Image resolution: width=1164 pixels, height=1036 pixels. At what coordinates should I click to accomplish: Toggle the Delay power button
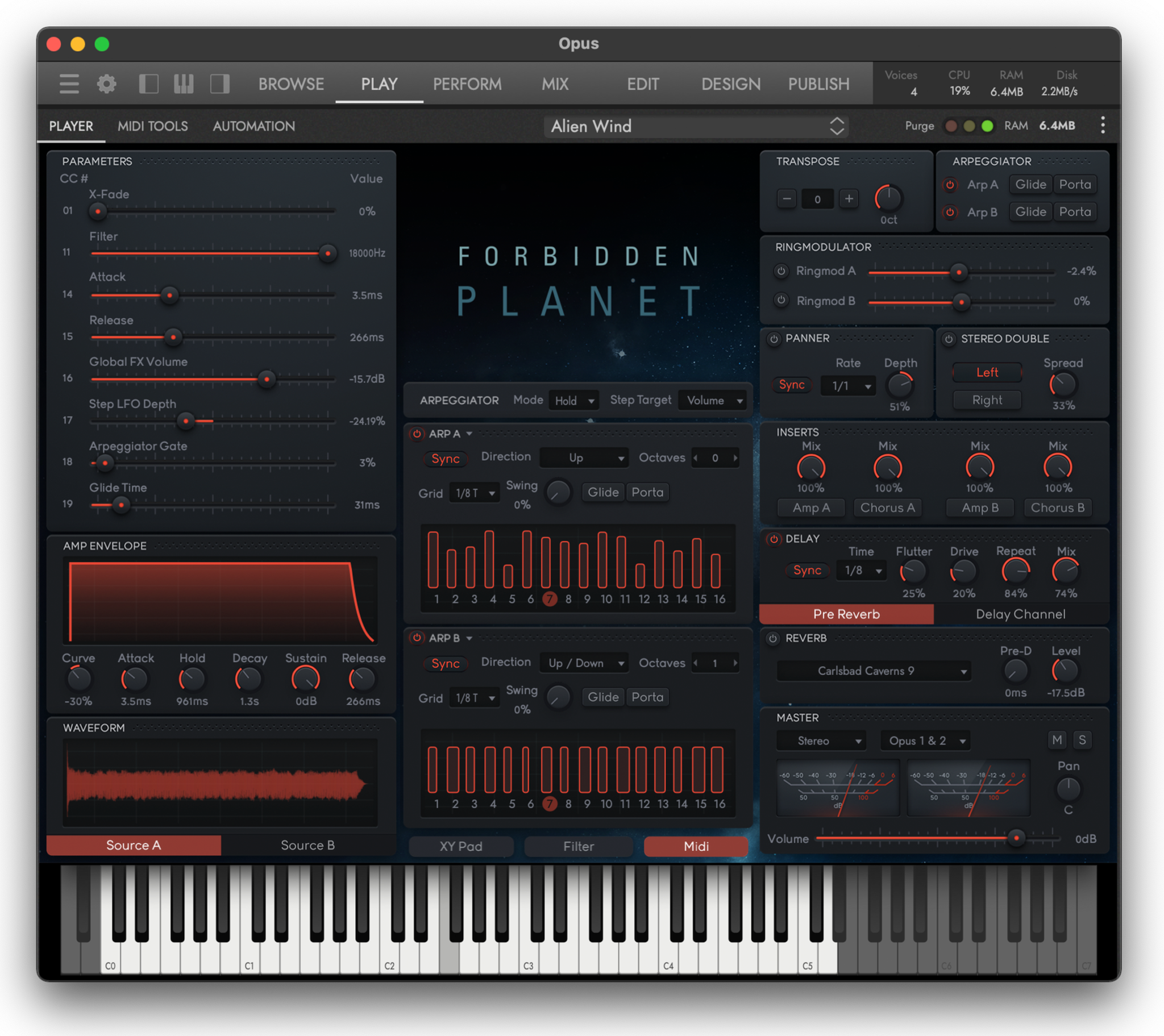pos(774,539)
